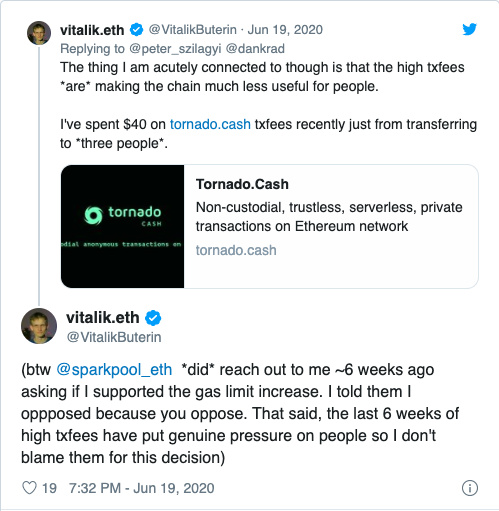Viewport: 499px width, 511px height.
Task: Open the @VitalikButerin handle on top tweet
Action: 193,30
